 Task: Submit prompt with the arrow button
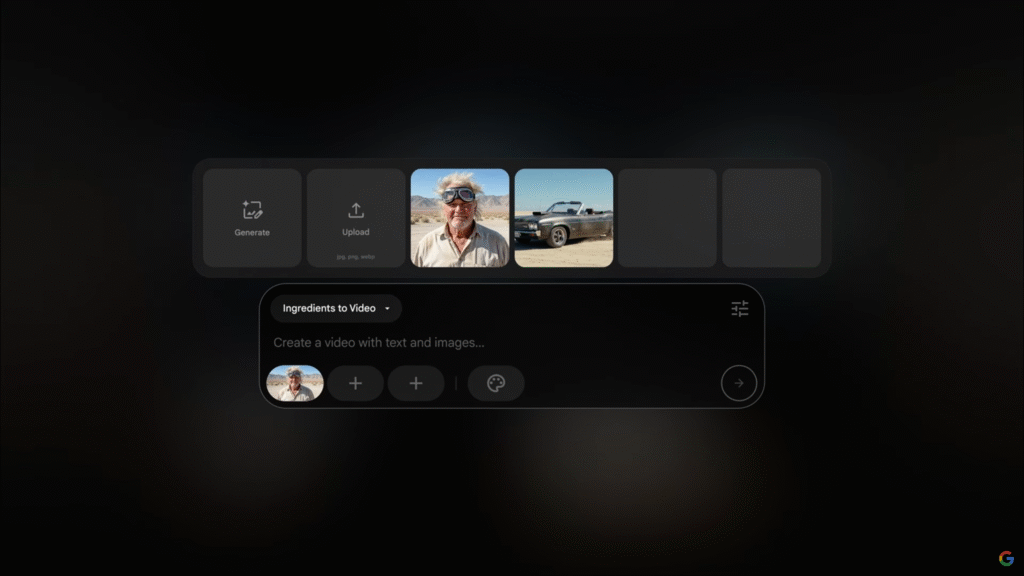coord(739,383)
